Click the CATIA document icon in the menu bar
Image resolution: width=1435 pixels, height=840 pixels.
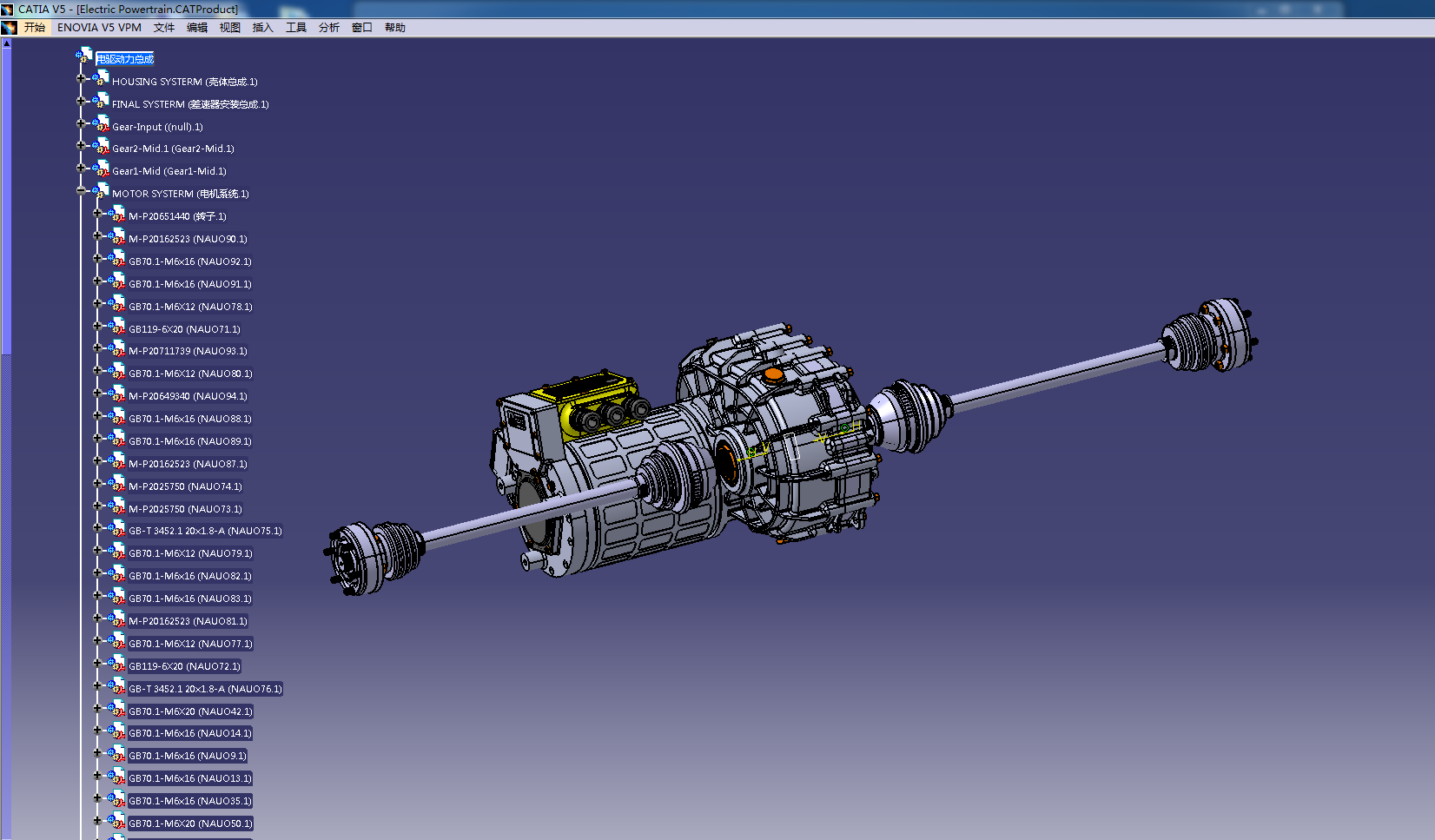(9, 28)
